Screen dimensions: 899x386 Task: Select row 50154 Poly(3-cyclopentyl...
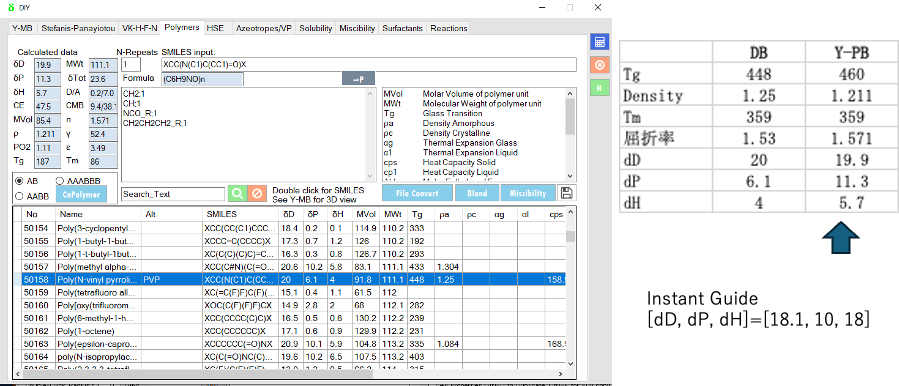(290, 228)
